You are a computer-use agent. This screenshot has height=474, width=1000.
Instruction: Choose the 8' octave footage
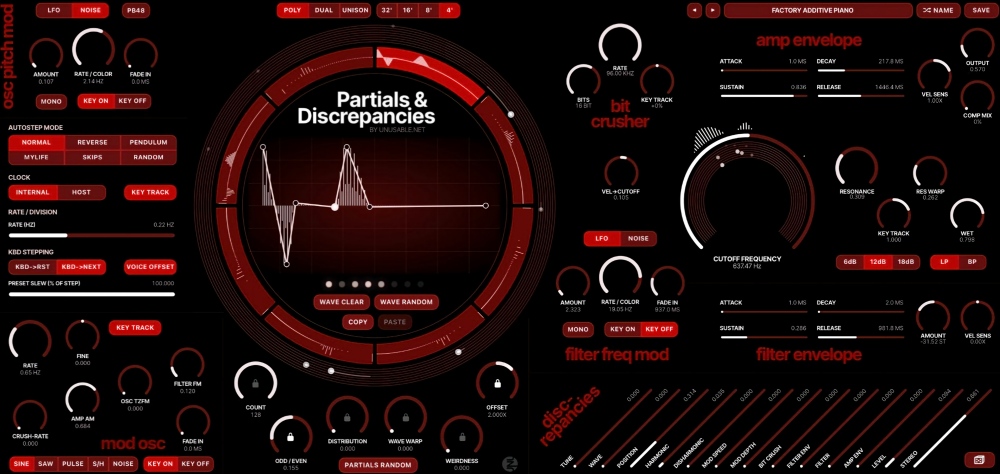(429, 10)
